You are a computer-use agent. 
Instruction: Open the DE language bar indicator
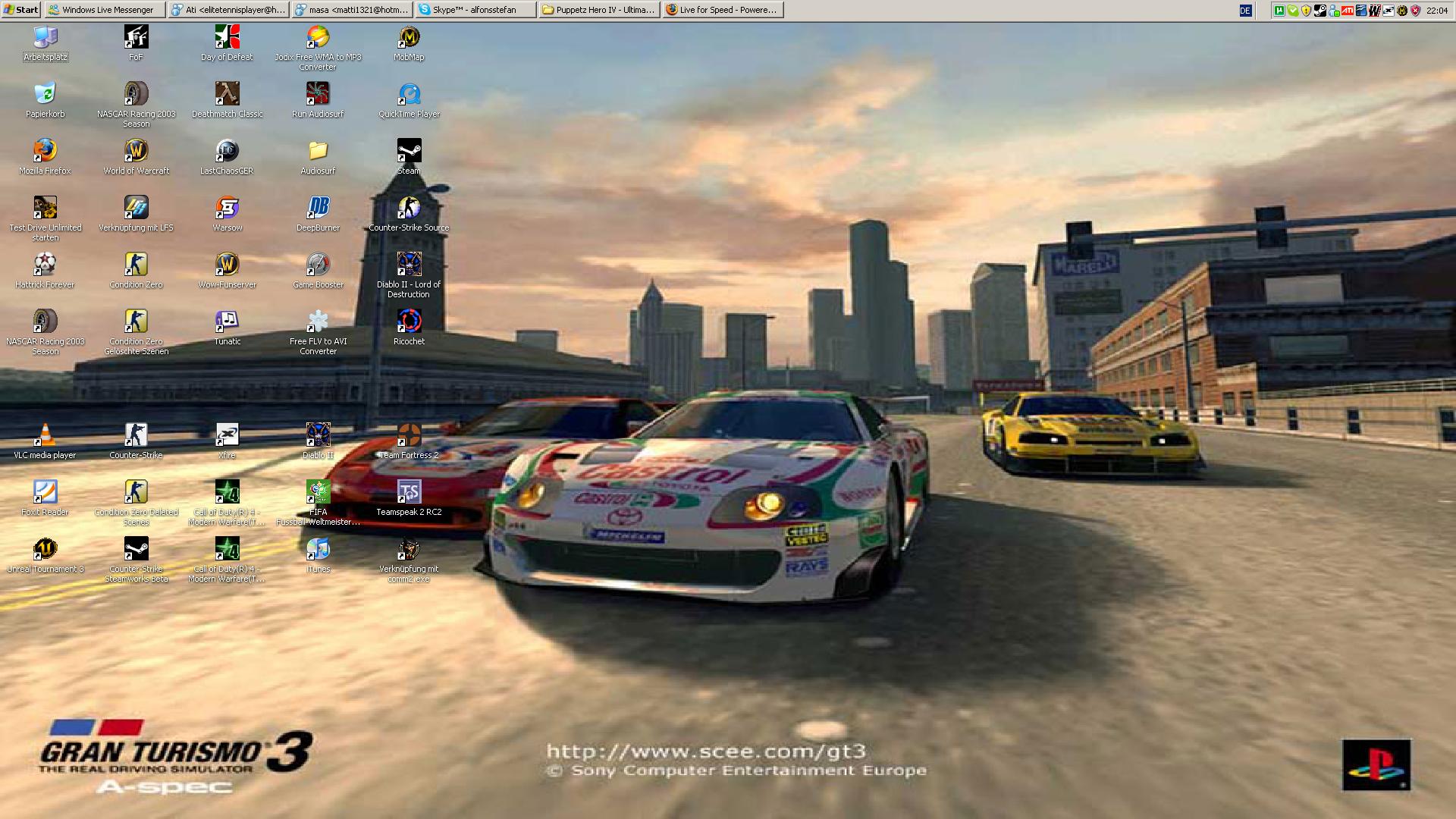(1245, 11)
